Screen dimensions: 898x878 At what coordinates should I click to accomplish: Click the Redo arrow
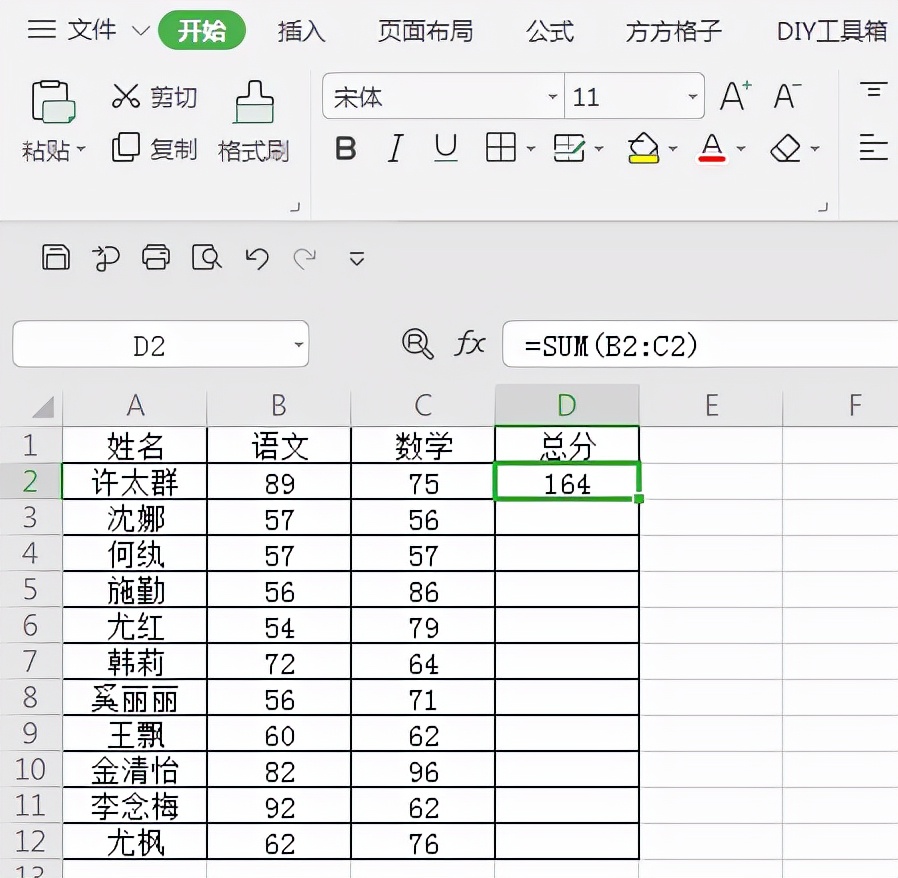click(x=305, y=258)
